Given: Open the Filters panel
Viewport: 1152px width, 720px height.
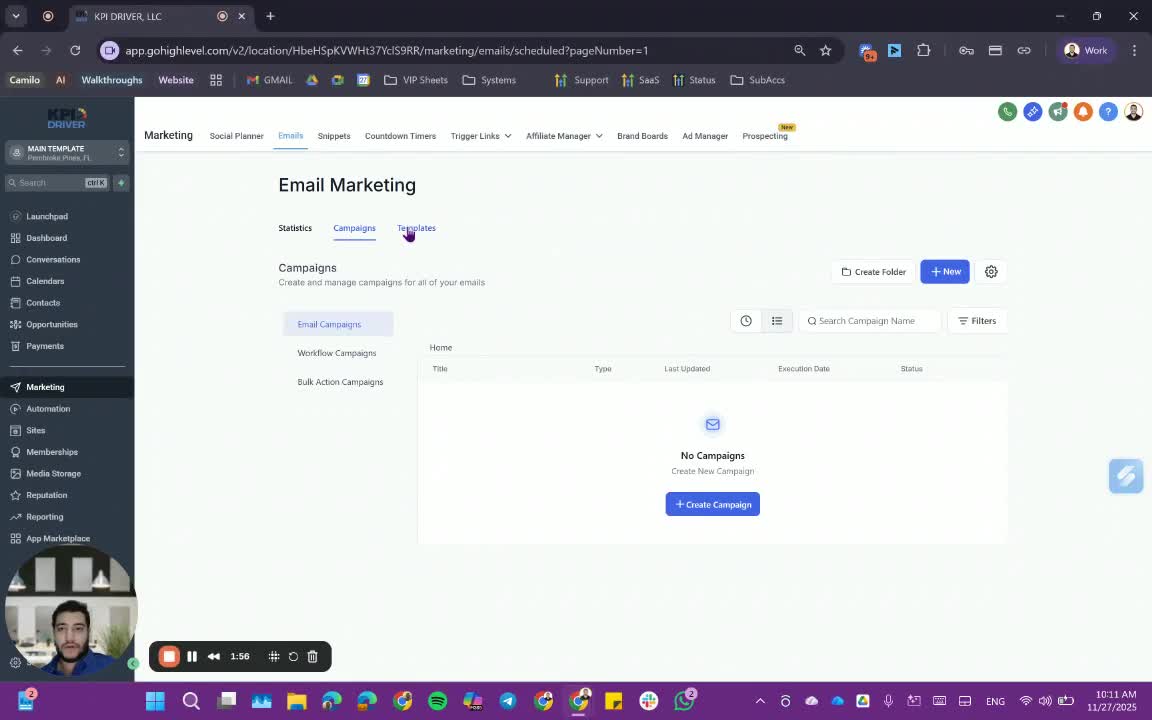Looking at the screenshot, I should click(x=977, y=321).
